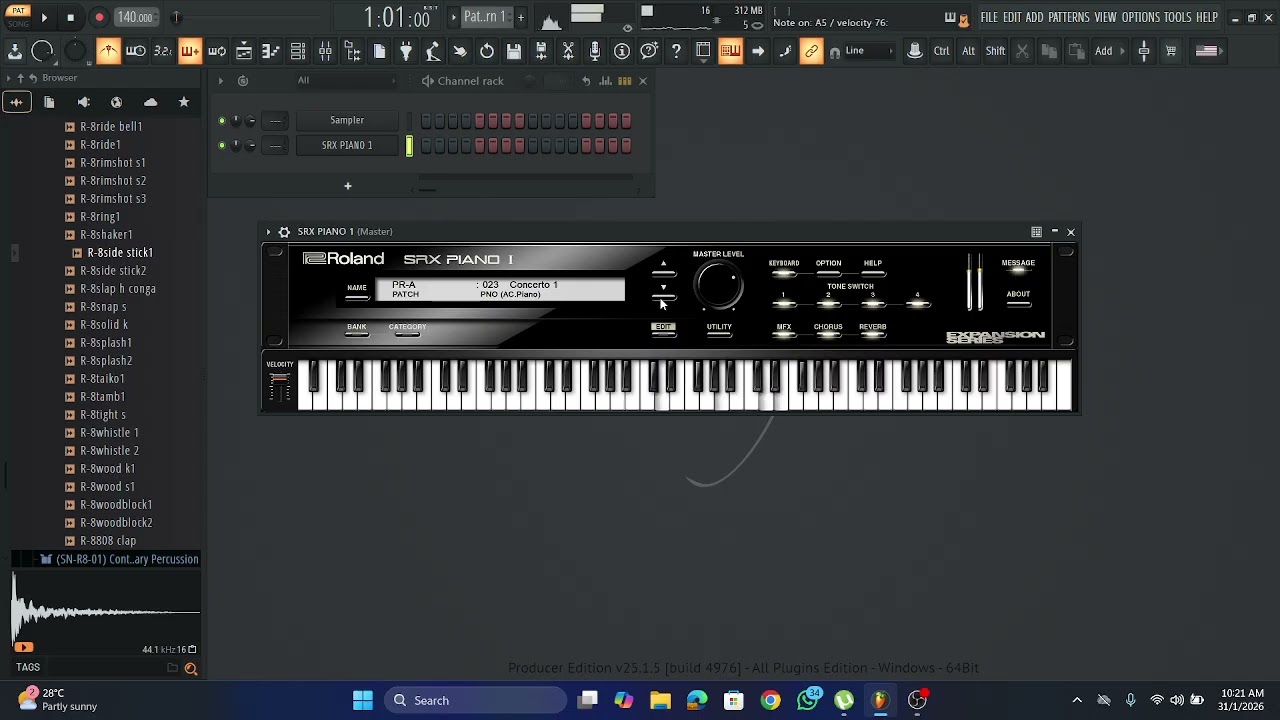Open the VIEW menu
This screenshot has height=720, width=1280.
[1105, 17]
